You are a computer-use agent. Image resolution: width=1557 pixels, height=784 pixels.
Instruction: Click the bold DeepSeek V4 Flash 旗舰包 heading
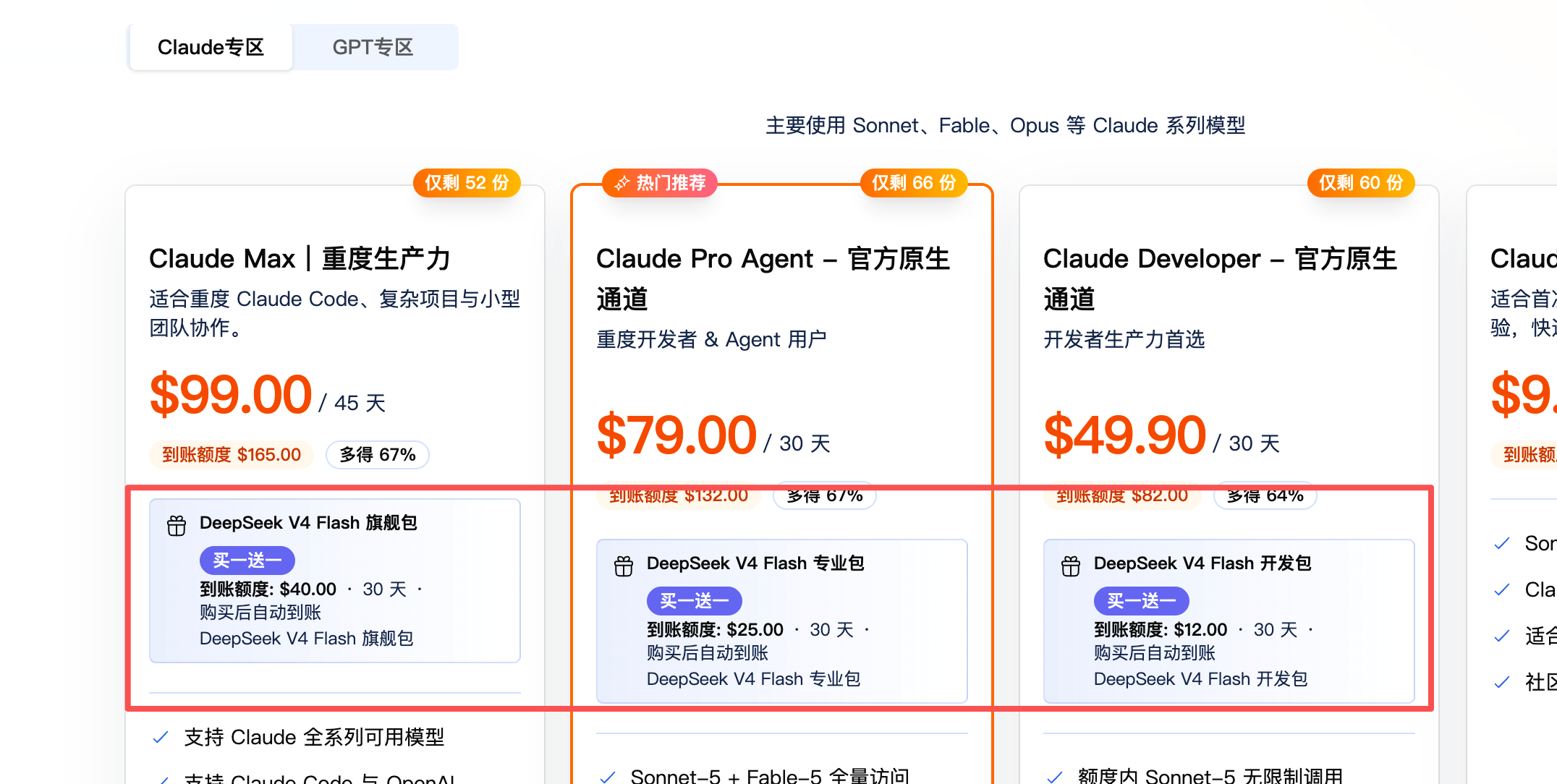pos(308,523)
